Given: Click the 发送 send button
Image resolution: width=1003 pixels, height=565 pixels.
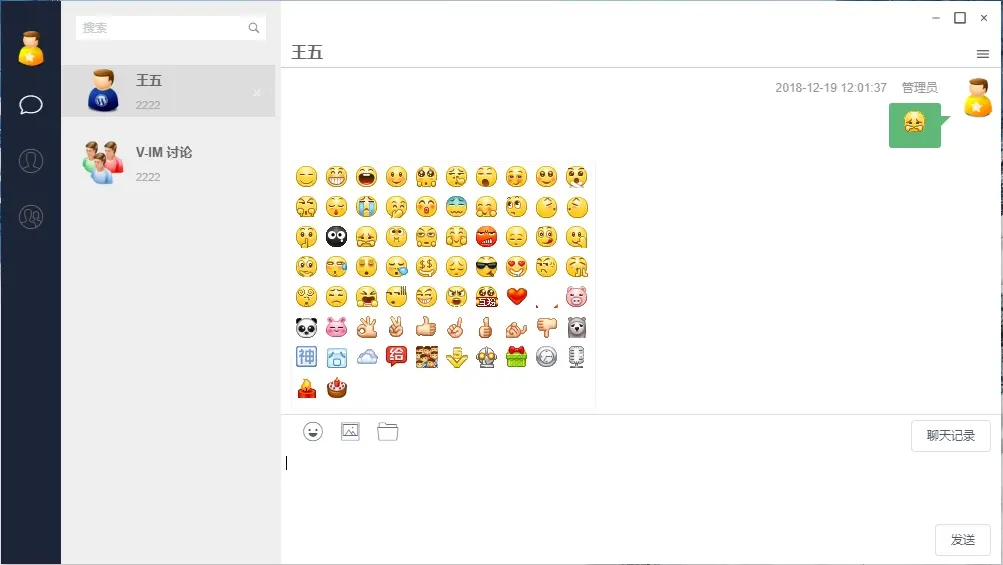Looking at the screenshot, I should [963, 540].
